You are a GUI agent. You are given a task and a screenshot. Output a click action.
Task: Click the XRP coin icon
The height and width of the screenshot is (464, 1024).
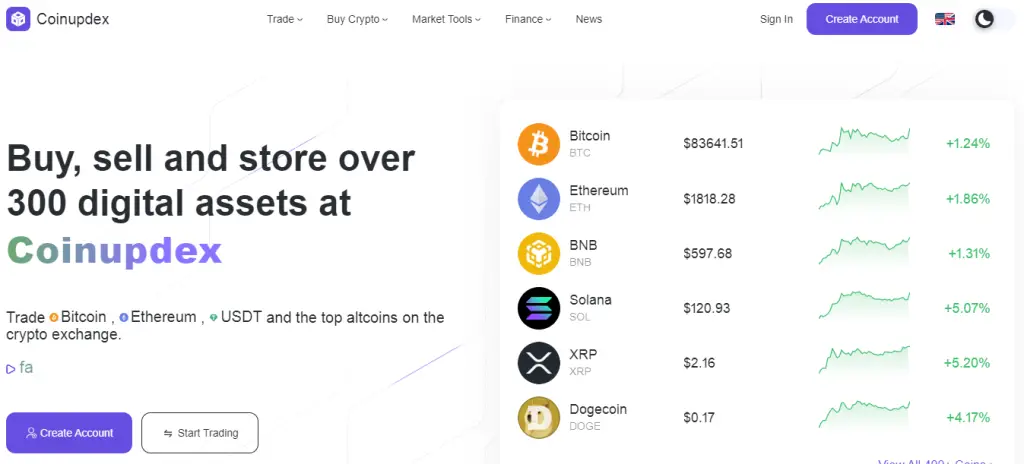539,363
